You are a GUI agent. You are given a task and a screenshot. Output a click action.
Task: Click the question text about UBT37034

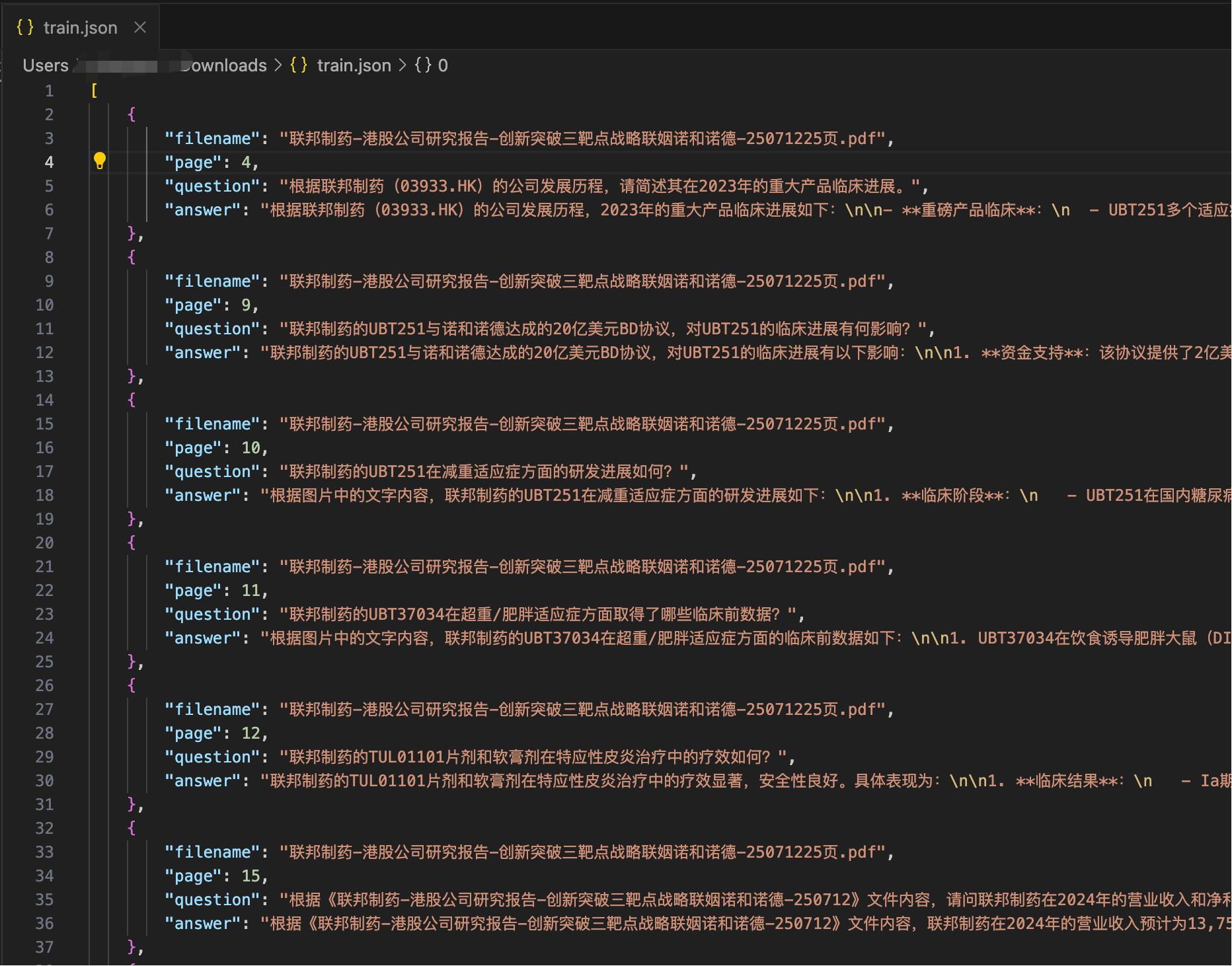tap(538, 614)
